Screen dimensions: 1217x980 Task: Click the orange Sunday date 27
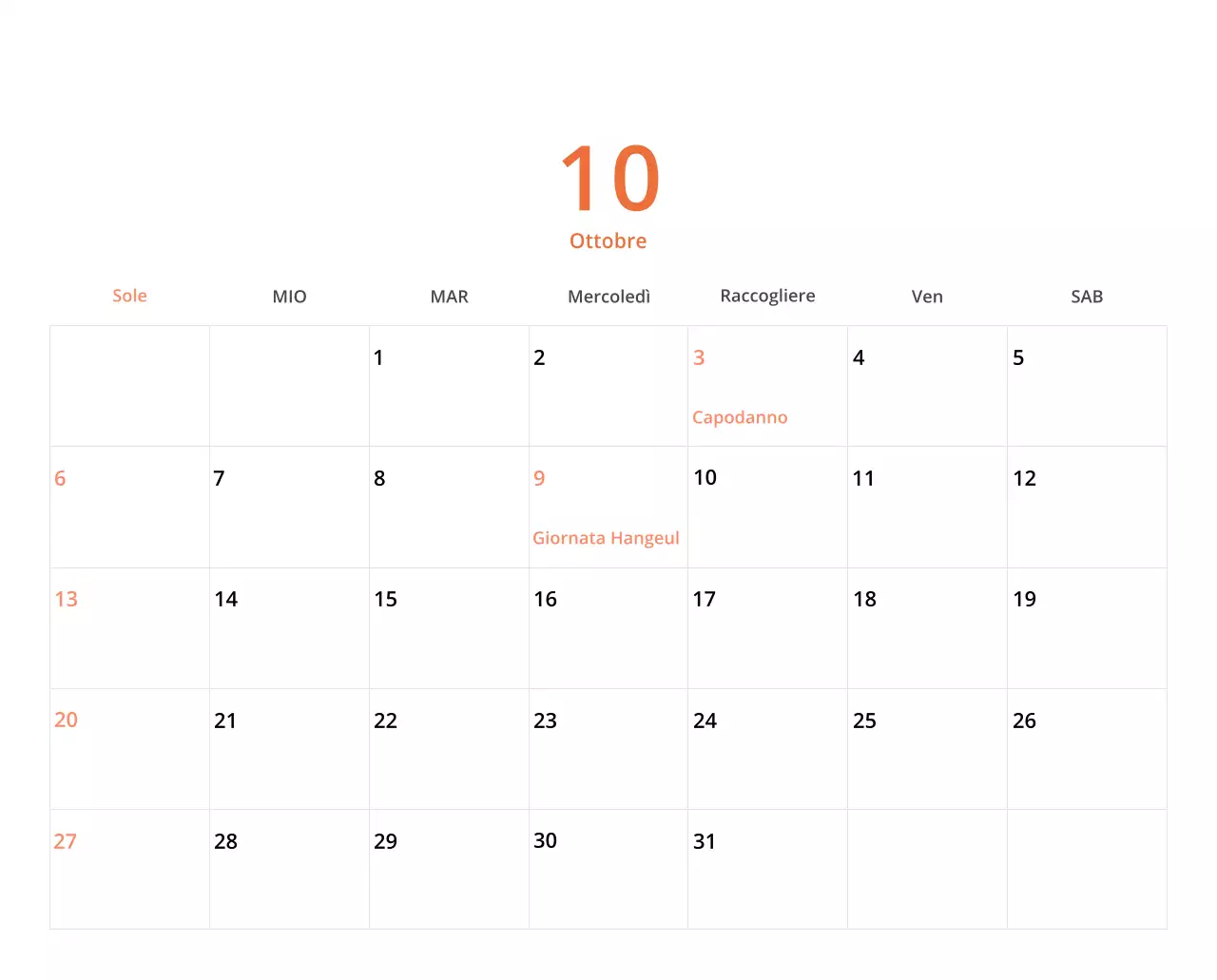(x=67, y=841)
